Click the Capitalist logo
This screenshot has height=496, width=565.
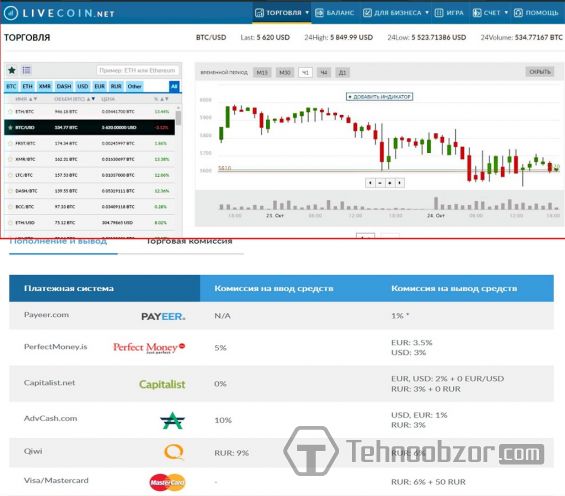(x=162, y=384)
